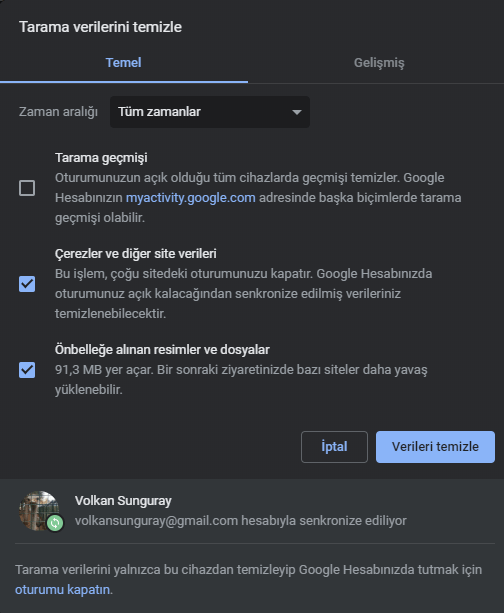Click the Volkan Sunguray account name
This screenshot has height=613, width=504.
pyautogui.click(x=123, y=501)
